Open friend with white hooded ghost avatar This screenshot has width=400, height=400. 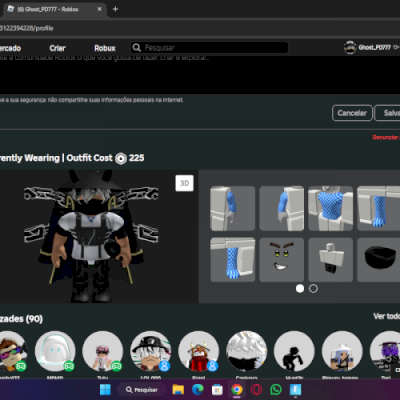coord(55,351)
